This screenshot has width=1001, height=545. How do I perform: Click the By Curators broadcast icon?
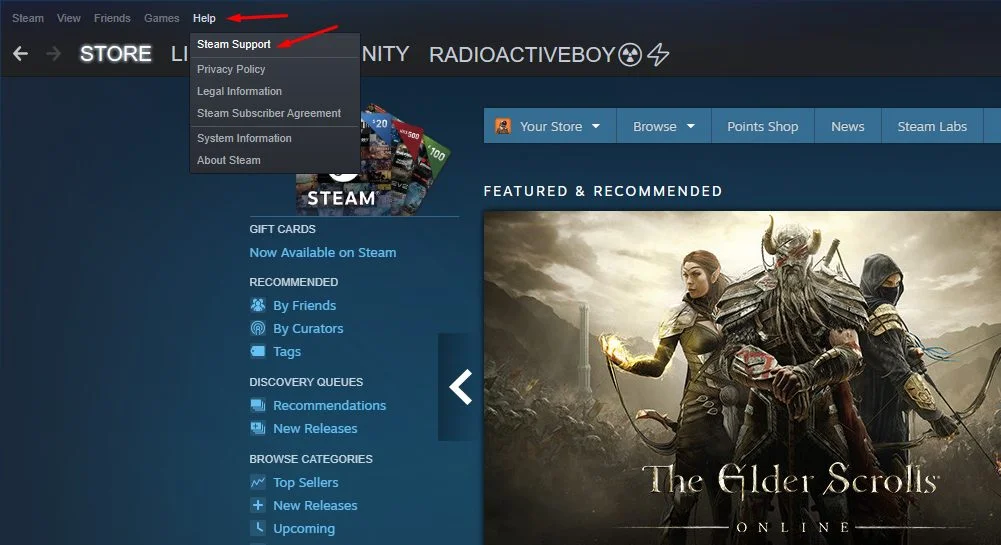[258, 328]
